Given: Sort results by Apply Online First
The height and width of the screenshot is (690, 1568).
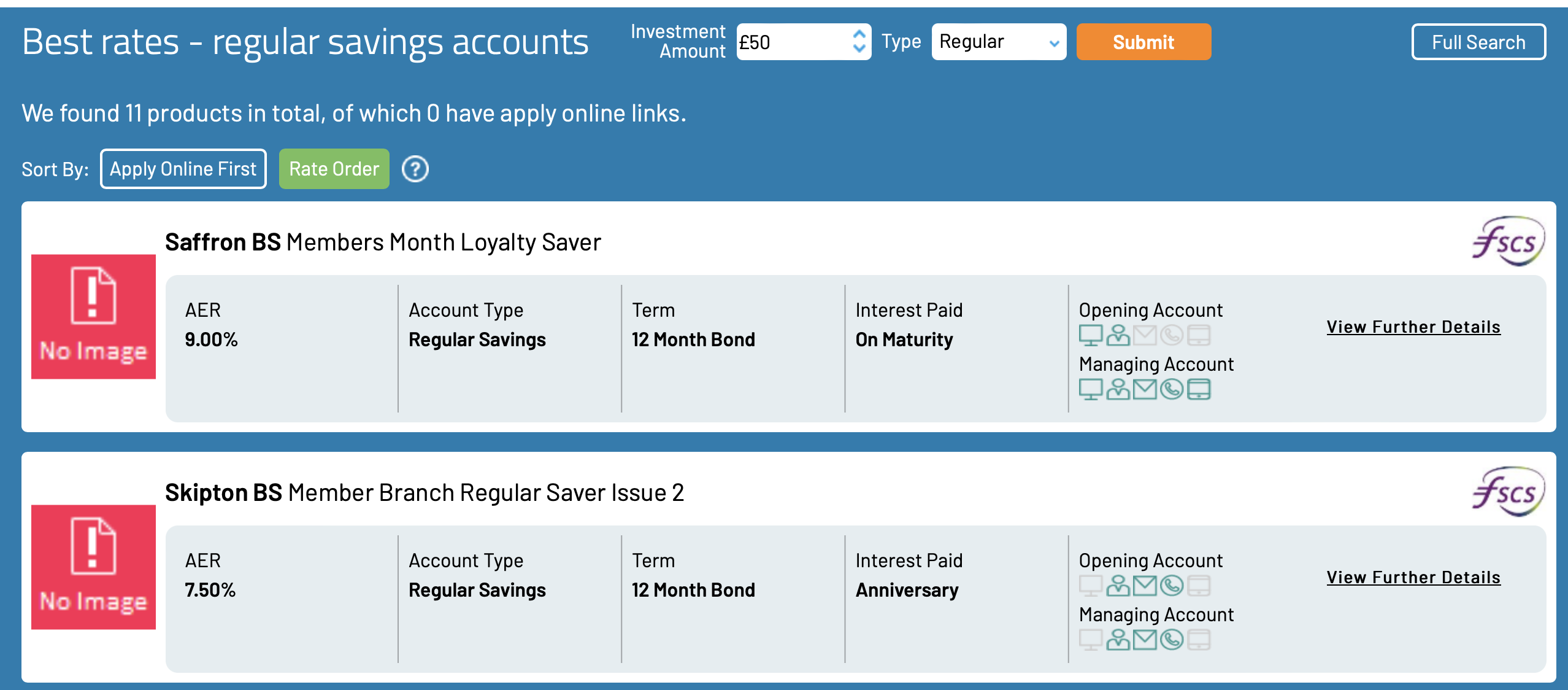Looking at the screenshot, I should (183, 169).
